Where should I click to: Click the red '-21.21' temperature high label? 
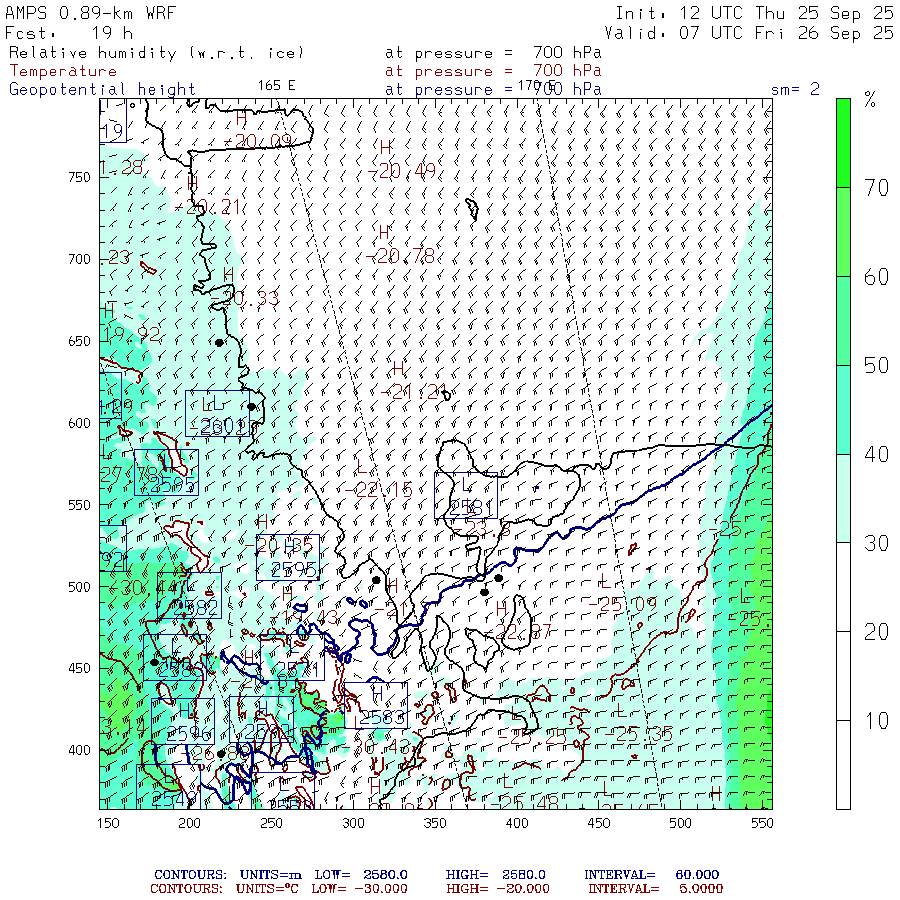tap(414, 392)
